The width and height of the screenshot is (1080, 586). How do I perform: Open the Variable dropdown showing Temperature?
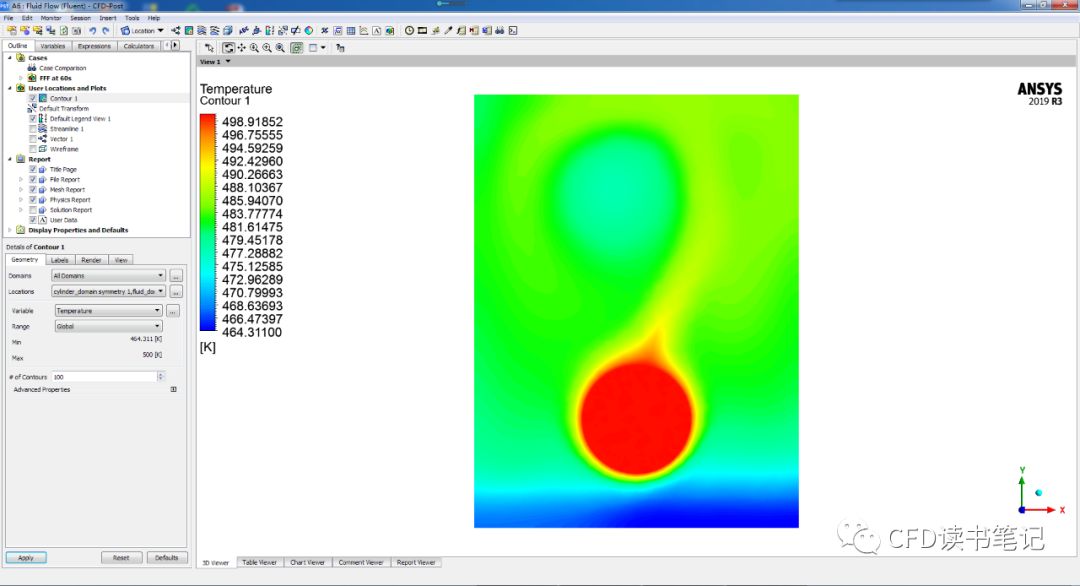point(108,311)
